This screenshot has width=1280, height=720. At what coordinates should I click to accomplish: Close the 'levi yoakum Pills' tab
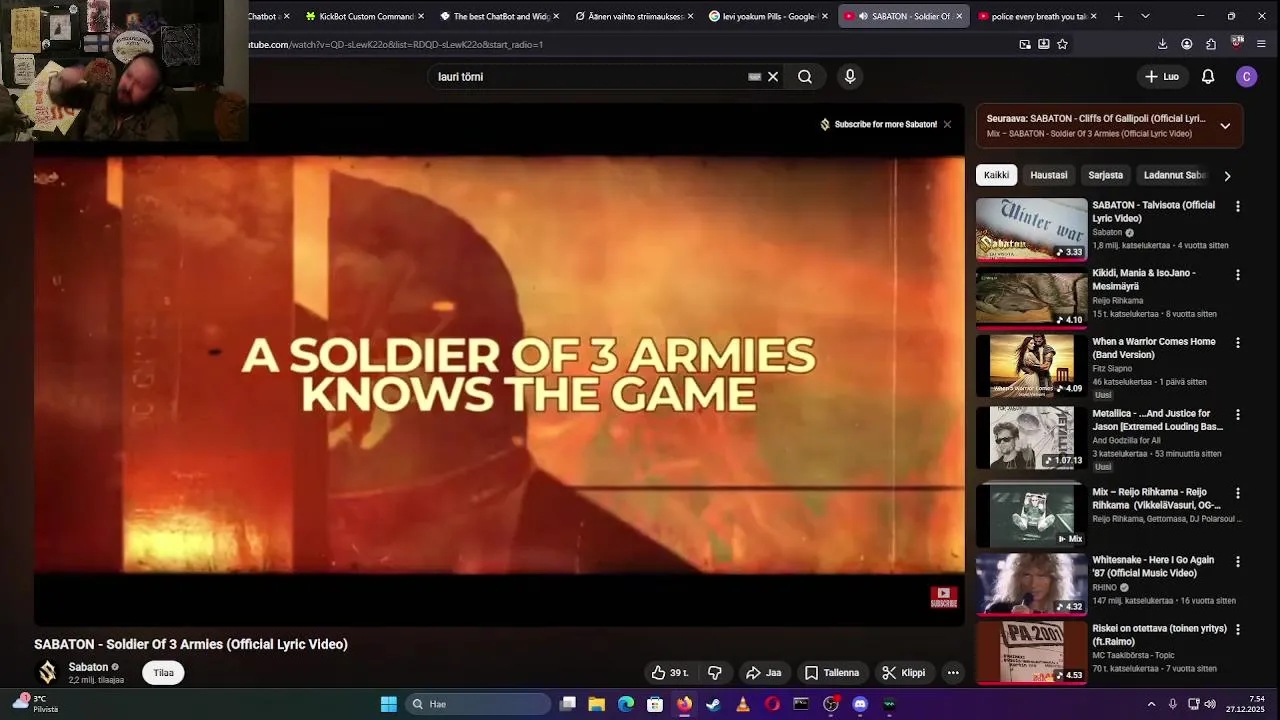click(x=825, y=16)
